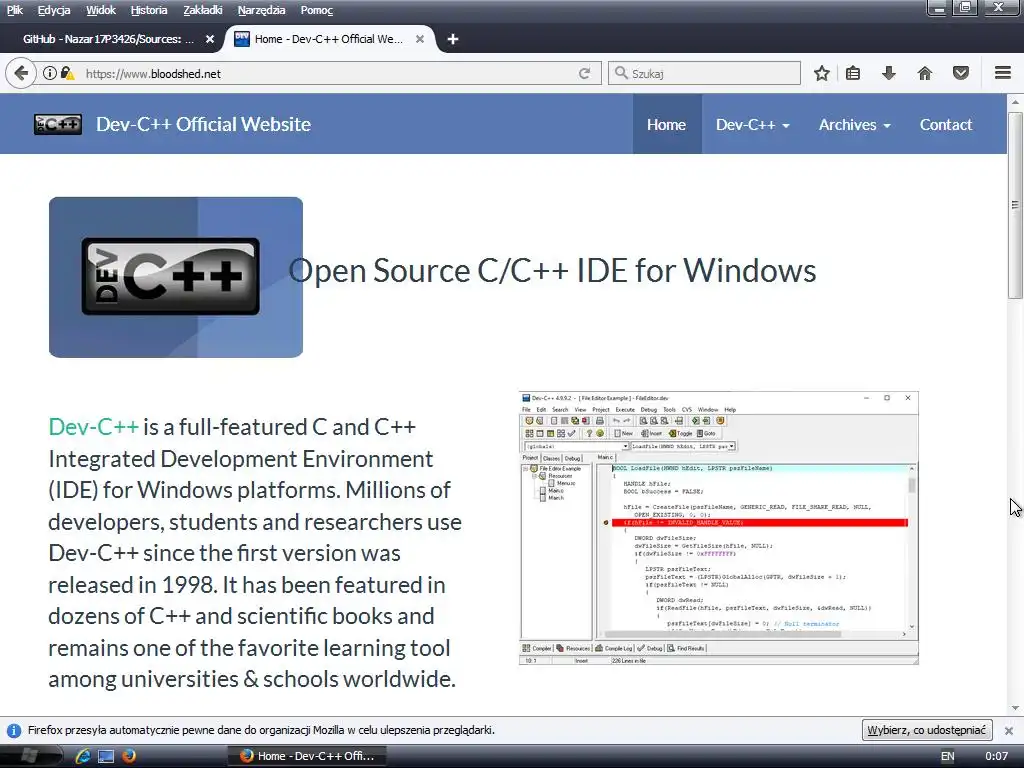Click the Dev-C++ logo in site header
The image size is (1024, 768).
click(x=58, y=124)
